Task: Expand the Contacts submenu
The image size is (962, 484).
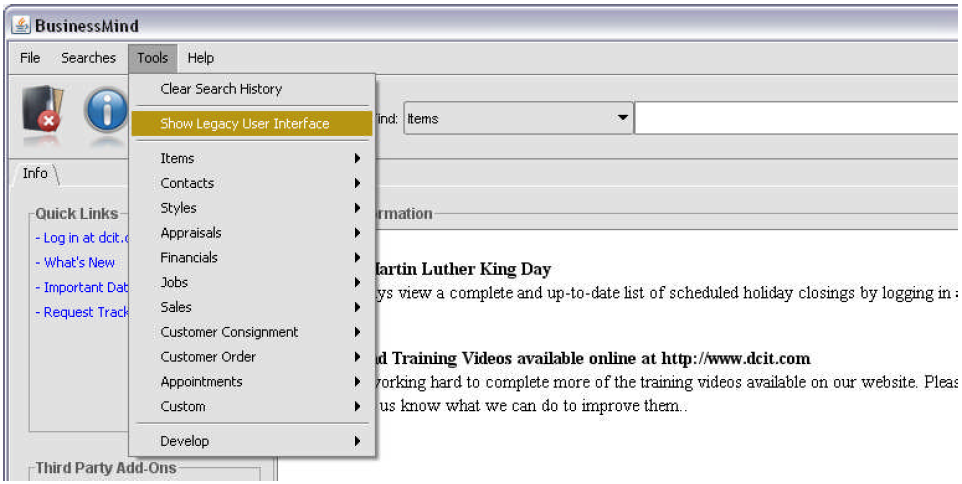Action: (x=252, y=183)
